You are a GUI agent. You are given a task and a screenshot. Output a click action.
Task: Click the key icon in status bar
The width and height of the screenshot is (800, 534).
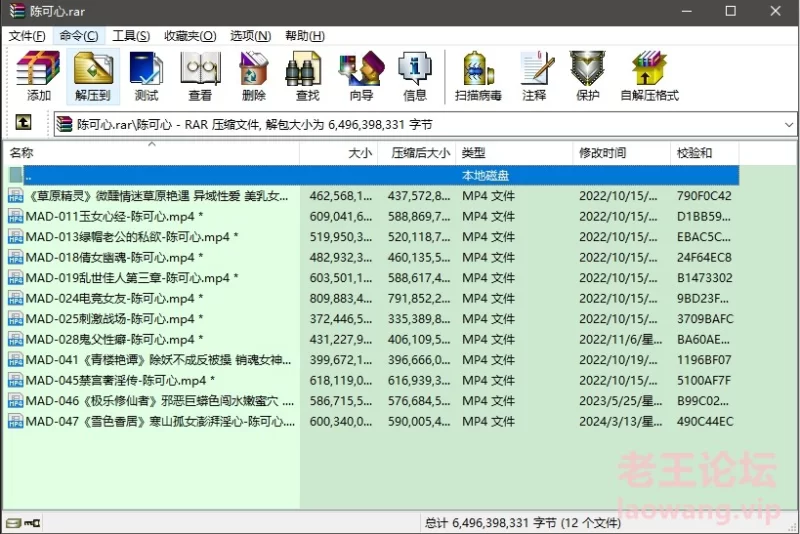pyautogui.click(x=32, y=523)
